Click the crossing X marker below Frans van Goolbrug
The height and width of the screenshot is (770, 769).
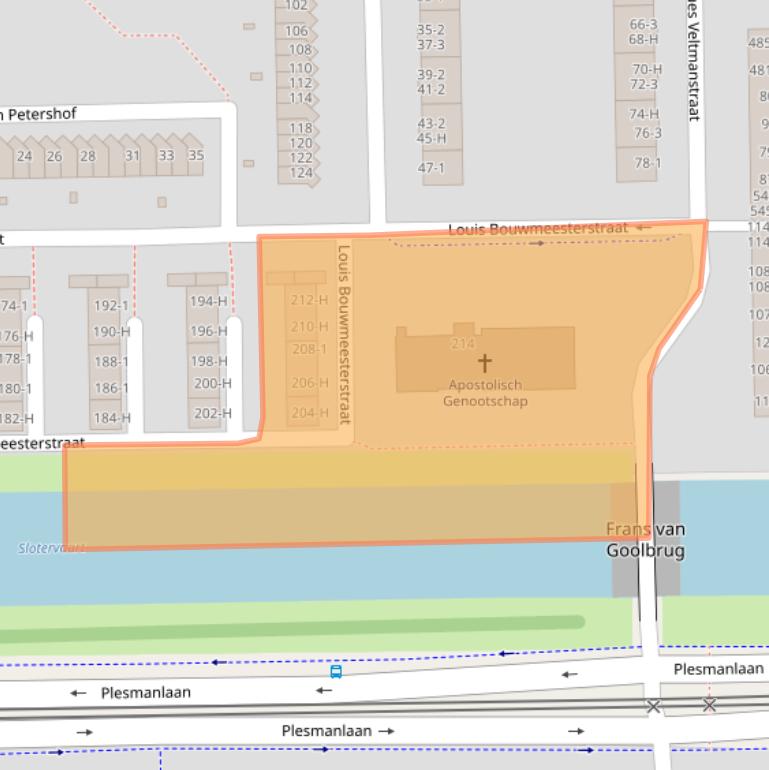(653, 706)
